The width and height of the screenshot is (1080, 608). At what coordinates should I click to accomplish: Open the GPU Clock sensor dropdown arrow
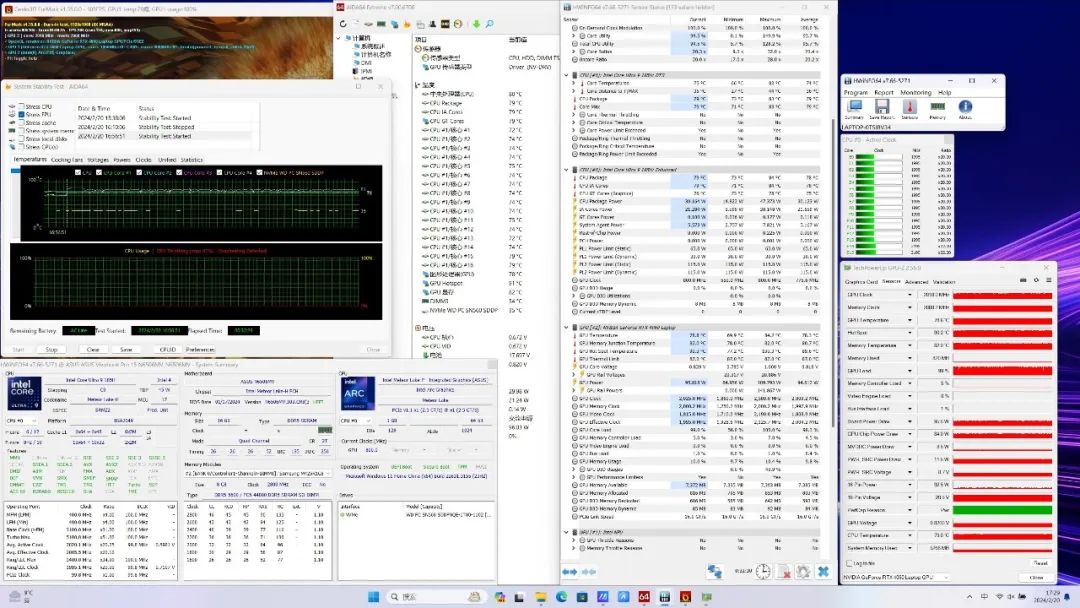910,295
